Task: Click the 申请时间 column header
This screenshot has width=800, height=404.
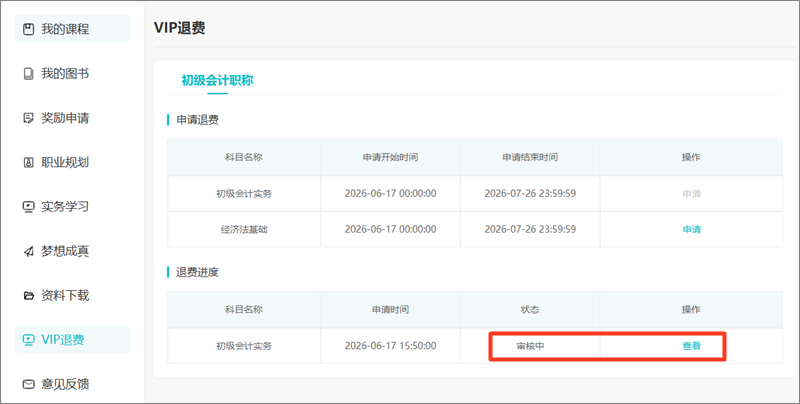Action: click(390, 310)
